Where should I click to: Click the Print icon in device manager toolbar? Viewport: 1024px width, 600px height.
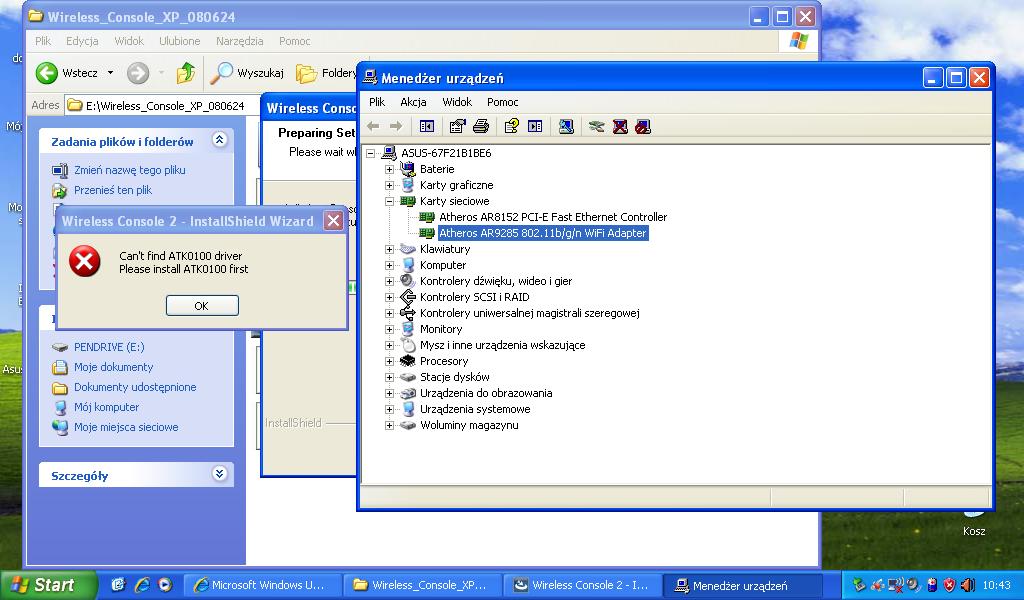tap(481, 127)
